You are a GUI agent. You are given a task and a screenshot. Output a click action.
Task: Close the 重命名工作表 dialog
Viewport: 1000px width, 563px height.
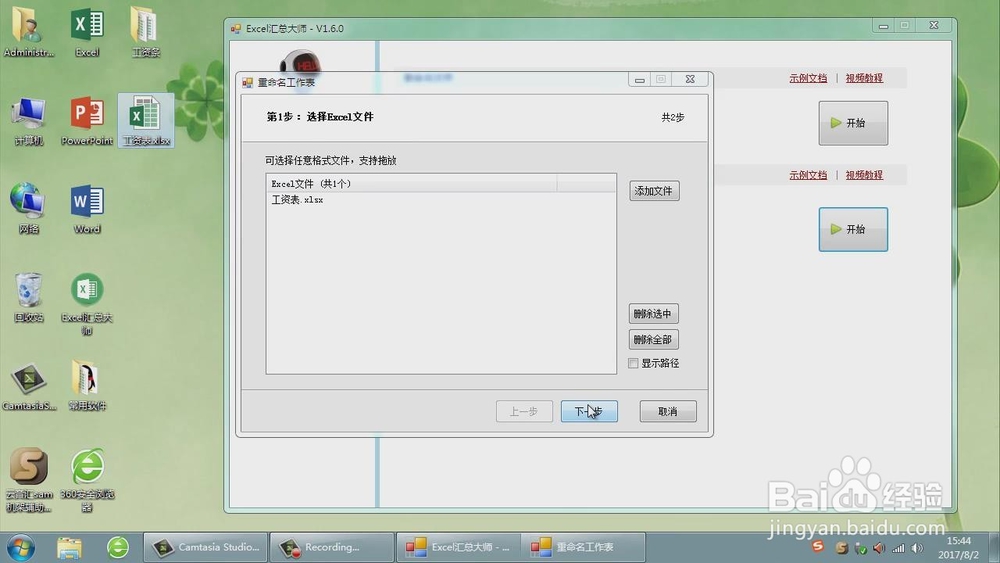click(x=689, y=79)
